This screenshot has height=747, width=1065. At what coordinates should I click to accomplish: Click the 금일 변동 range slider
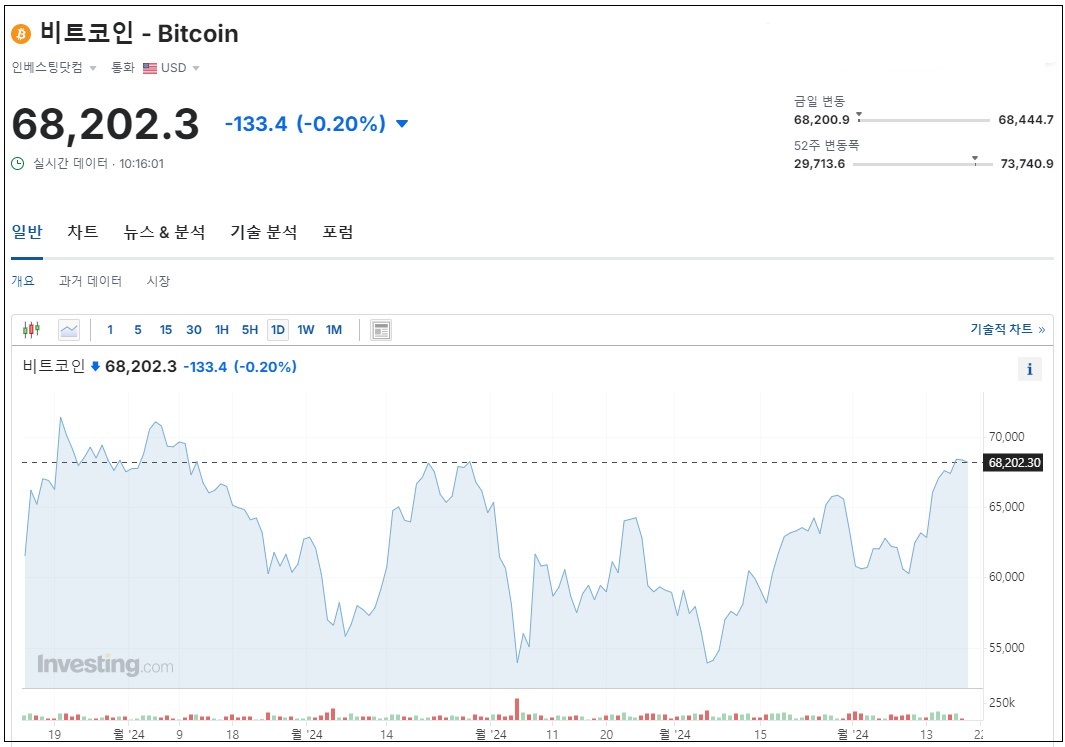tap(924, 120)
